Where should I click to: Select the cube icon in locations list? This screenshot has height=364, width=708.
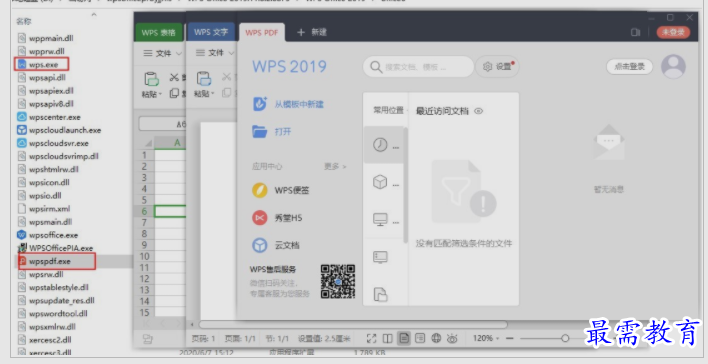(x=380, y=182)
